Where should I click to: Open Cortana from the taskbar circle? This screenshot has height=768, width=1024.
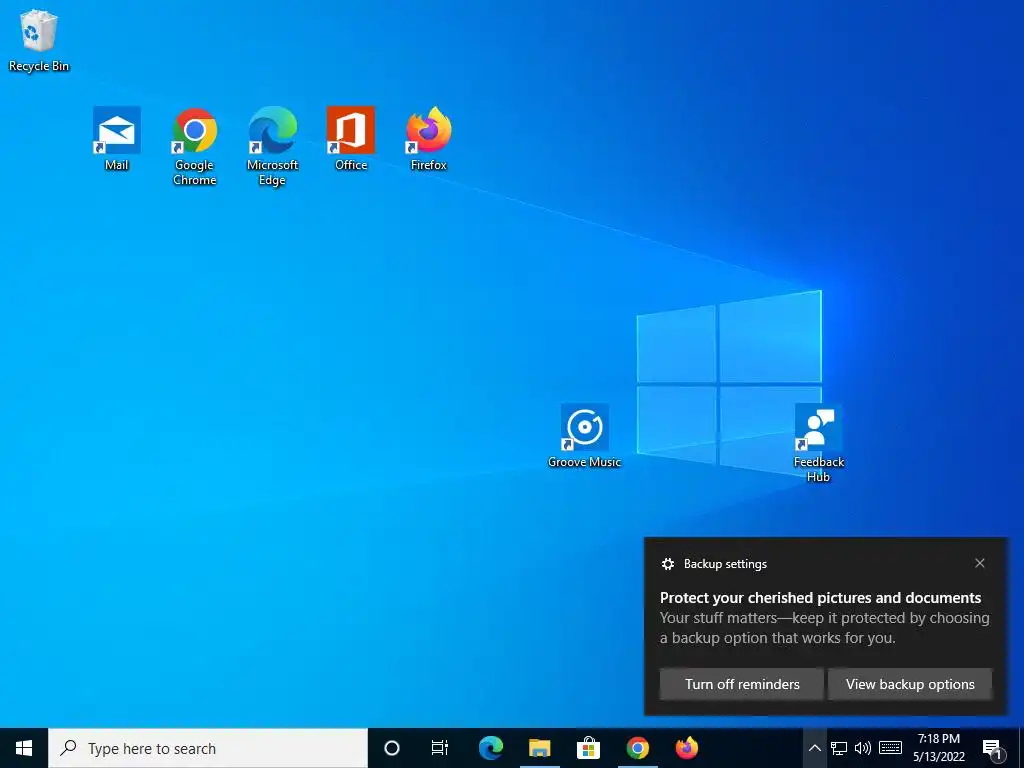(x=392, y=748)
